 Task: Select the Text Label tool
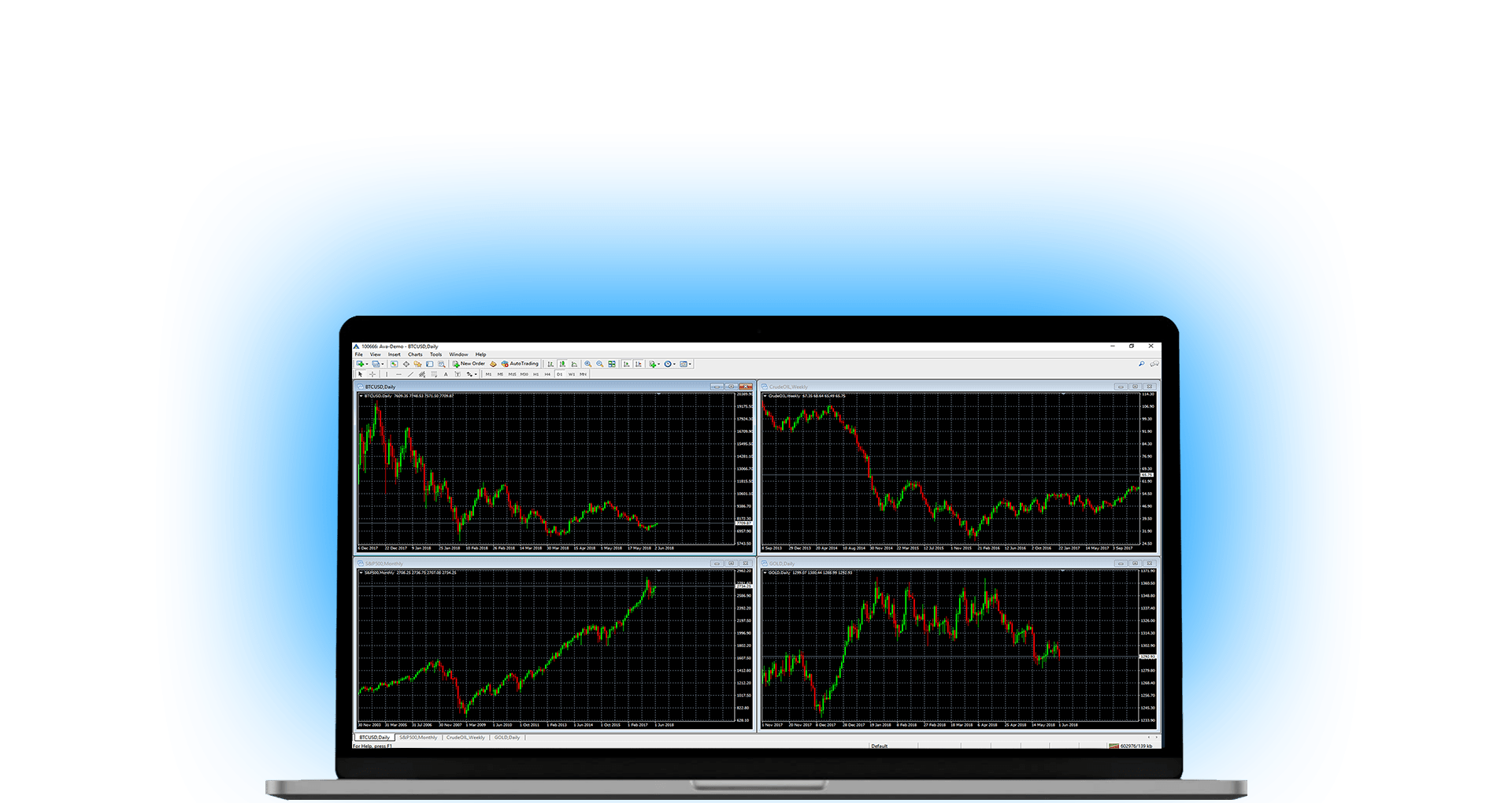coord(458,374)
